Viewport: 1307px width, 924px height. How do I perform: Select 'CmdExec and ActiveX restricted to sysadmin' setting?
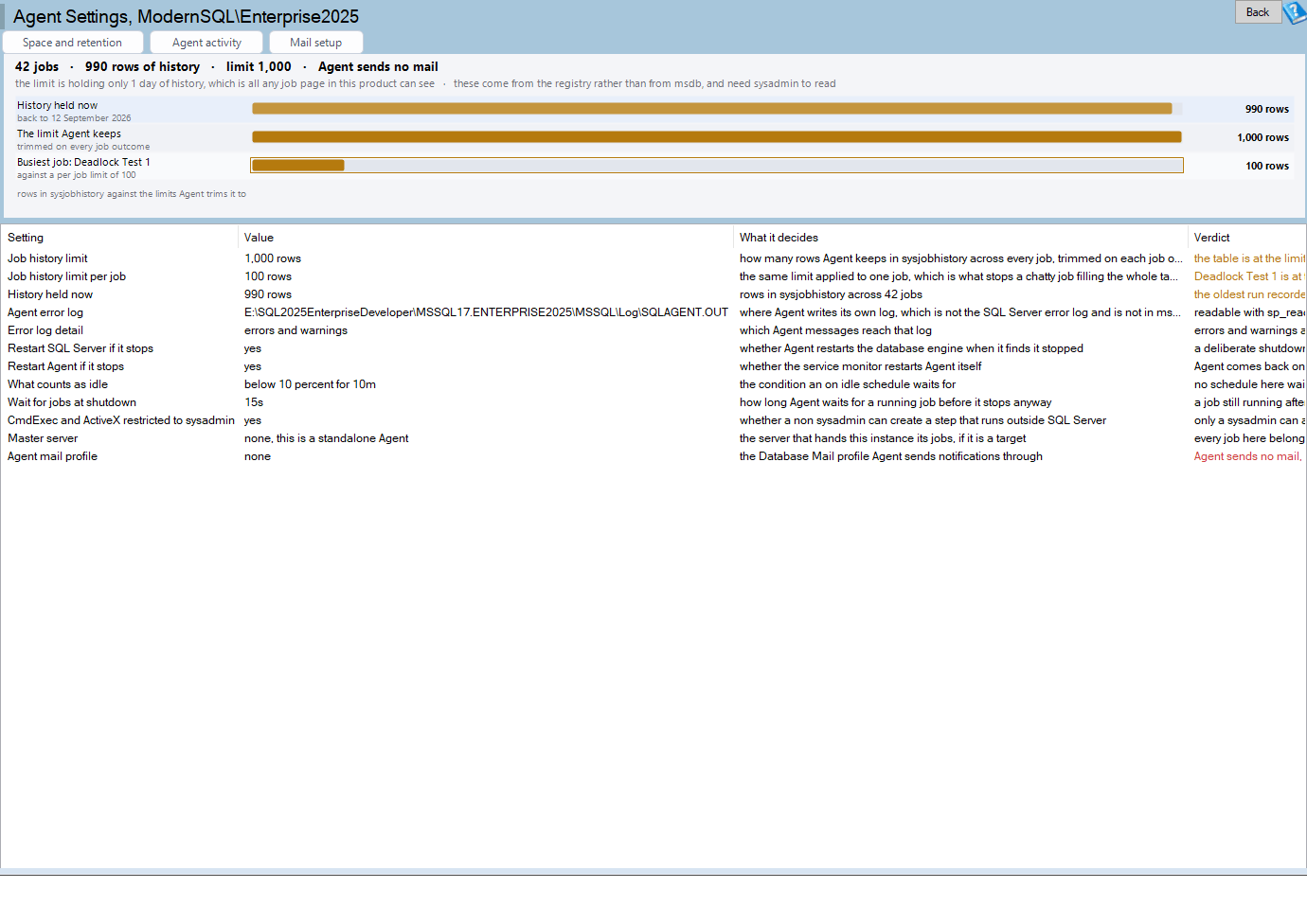(x=121, y=420)
